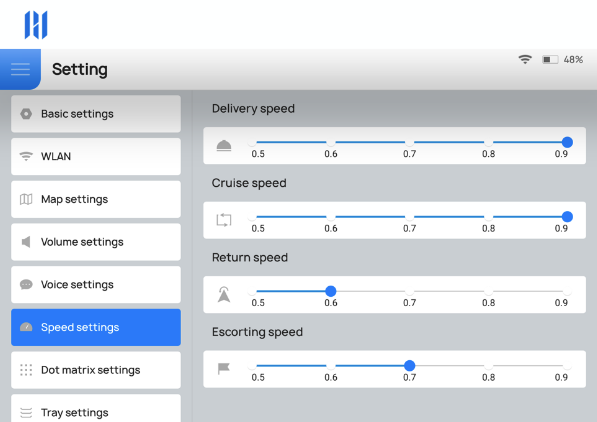Click the Cruise speed loop icon
597x422 pixels.
(224, 220)
